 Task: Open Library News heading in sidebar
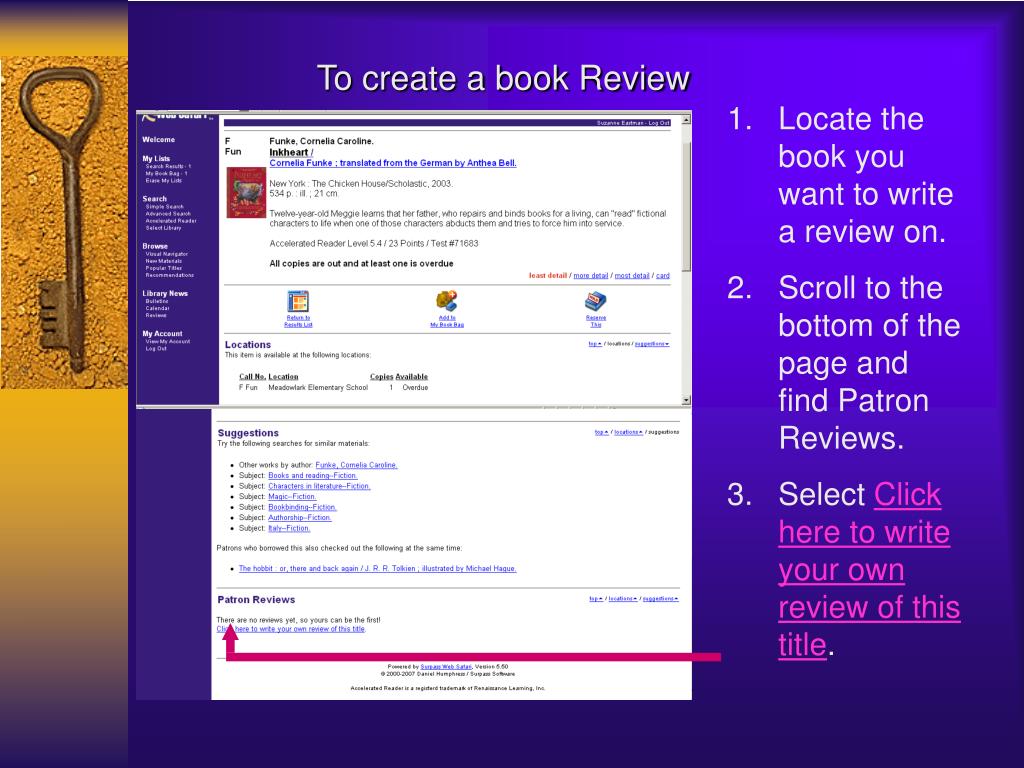[165, 294]
